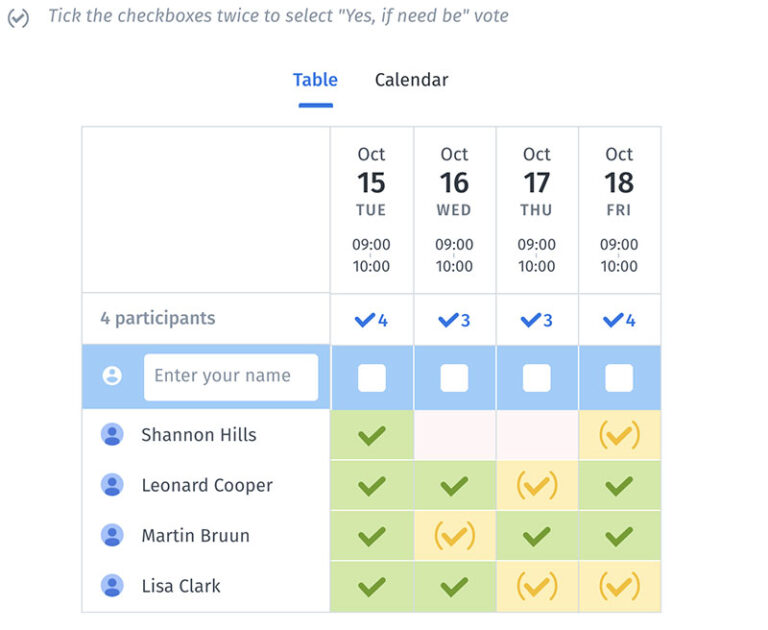Click Shannon Hills' avatar icon

pyautogui.click(x=112, y=435)
